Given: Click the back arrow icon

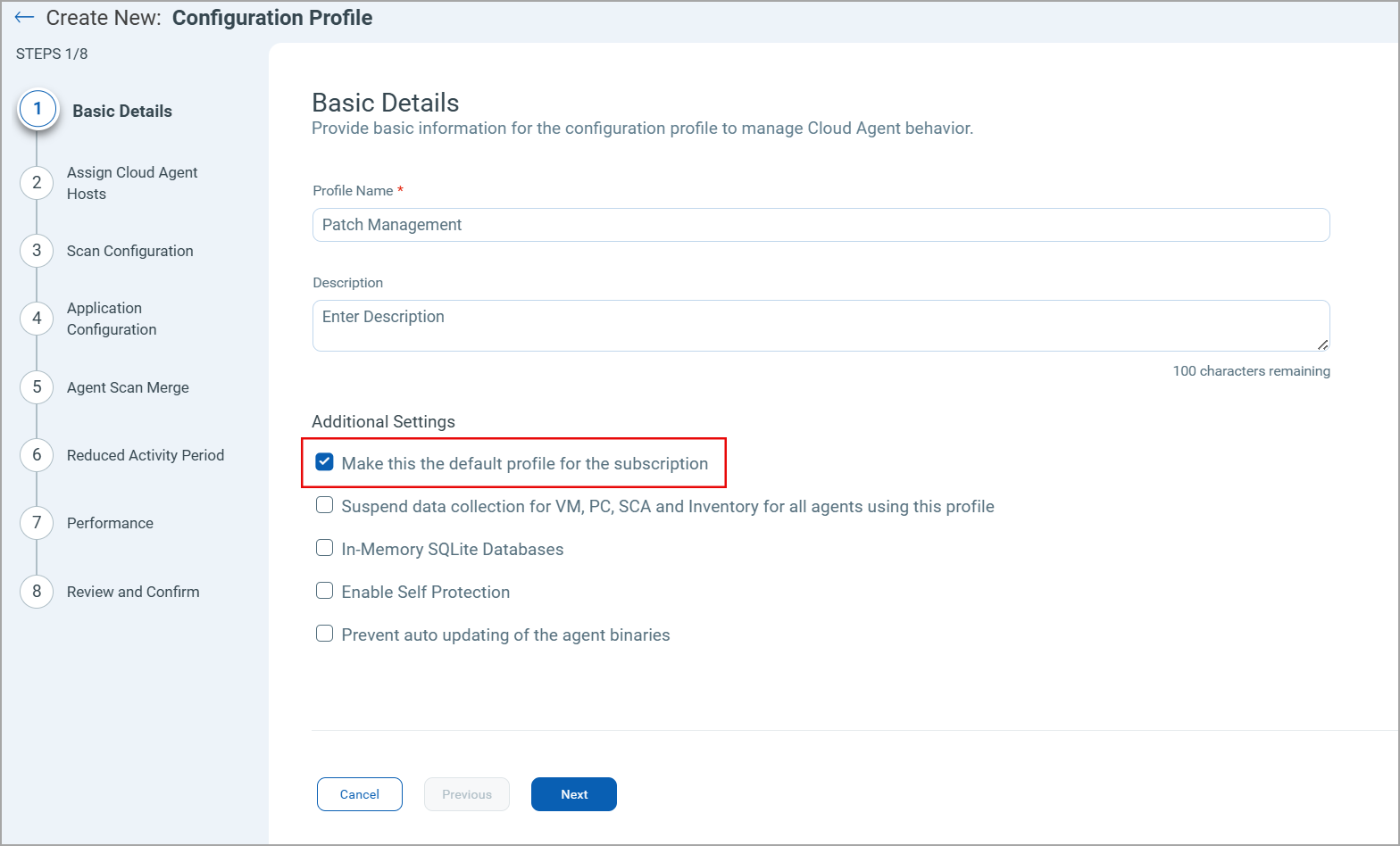Looking at the screenshot, I should [x=24, y=18].
